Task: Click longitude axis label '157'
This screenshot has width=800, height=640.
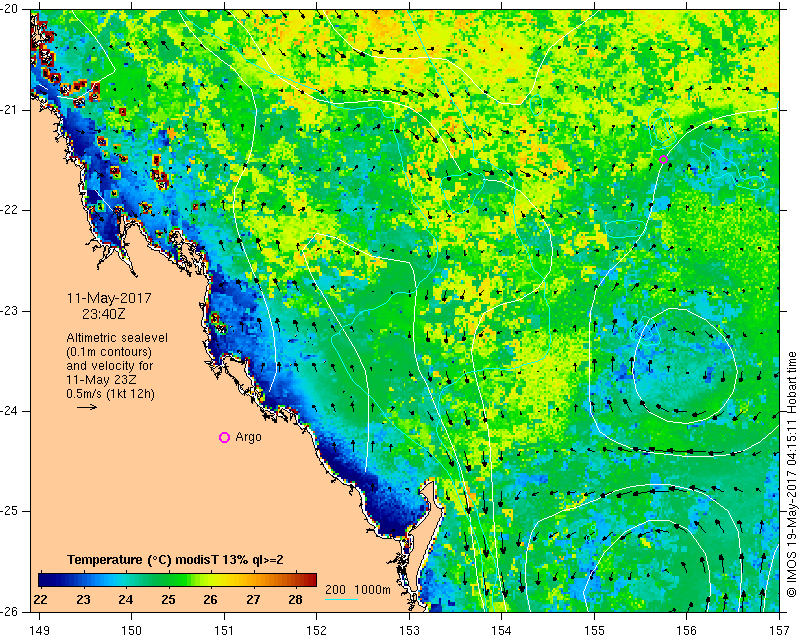Action: (x=780, y=631)
